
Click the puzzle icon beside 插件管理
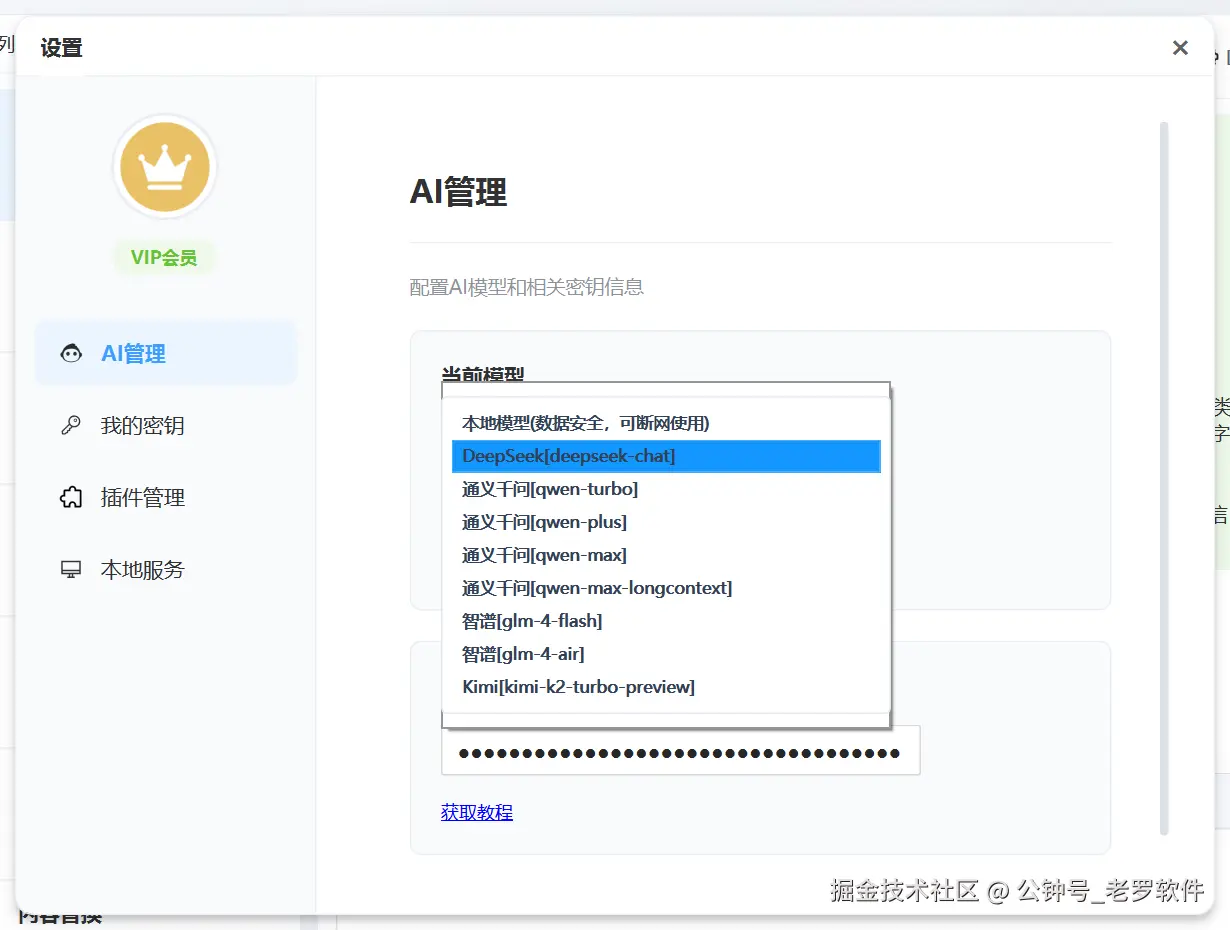71,498
